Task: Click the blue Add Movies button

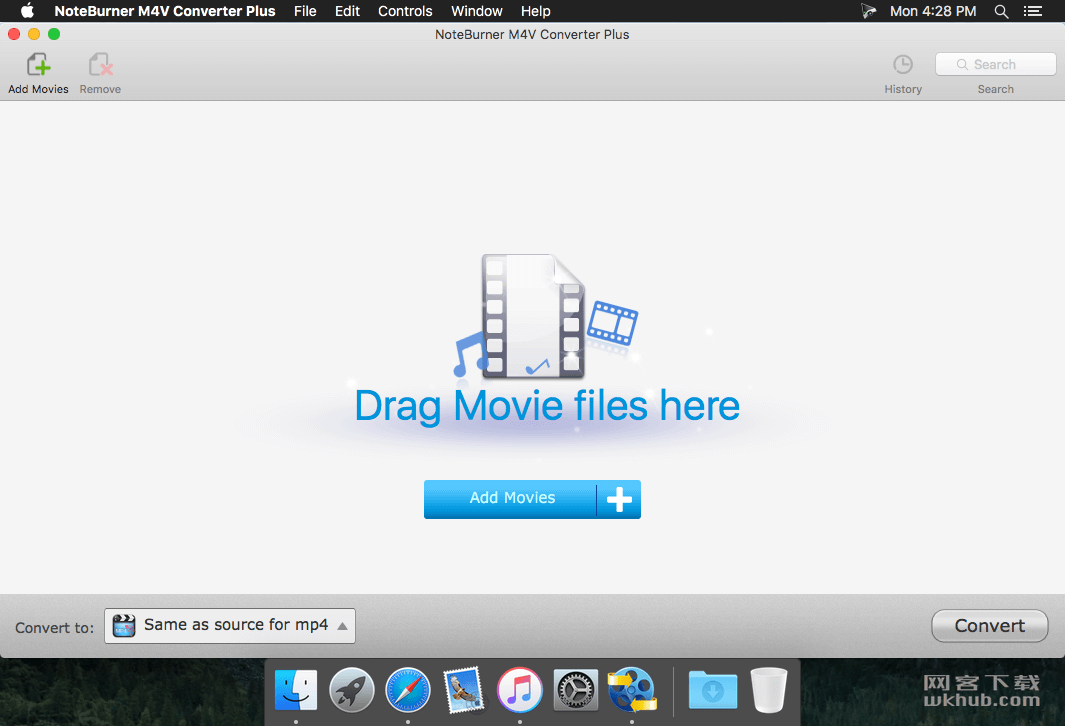Action: point(532,499)
